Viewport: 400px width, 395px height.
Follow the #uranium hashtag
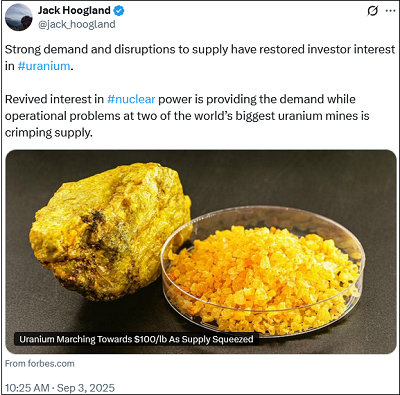click(44, 66)
